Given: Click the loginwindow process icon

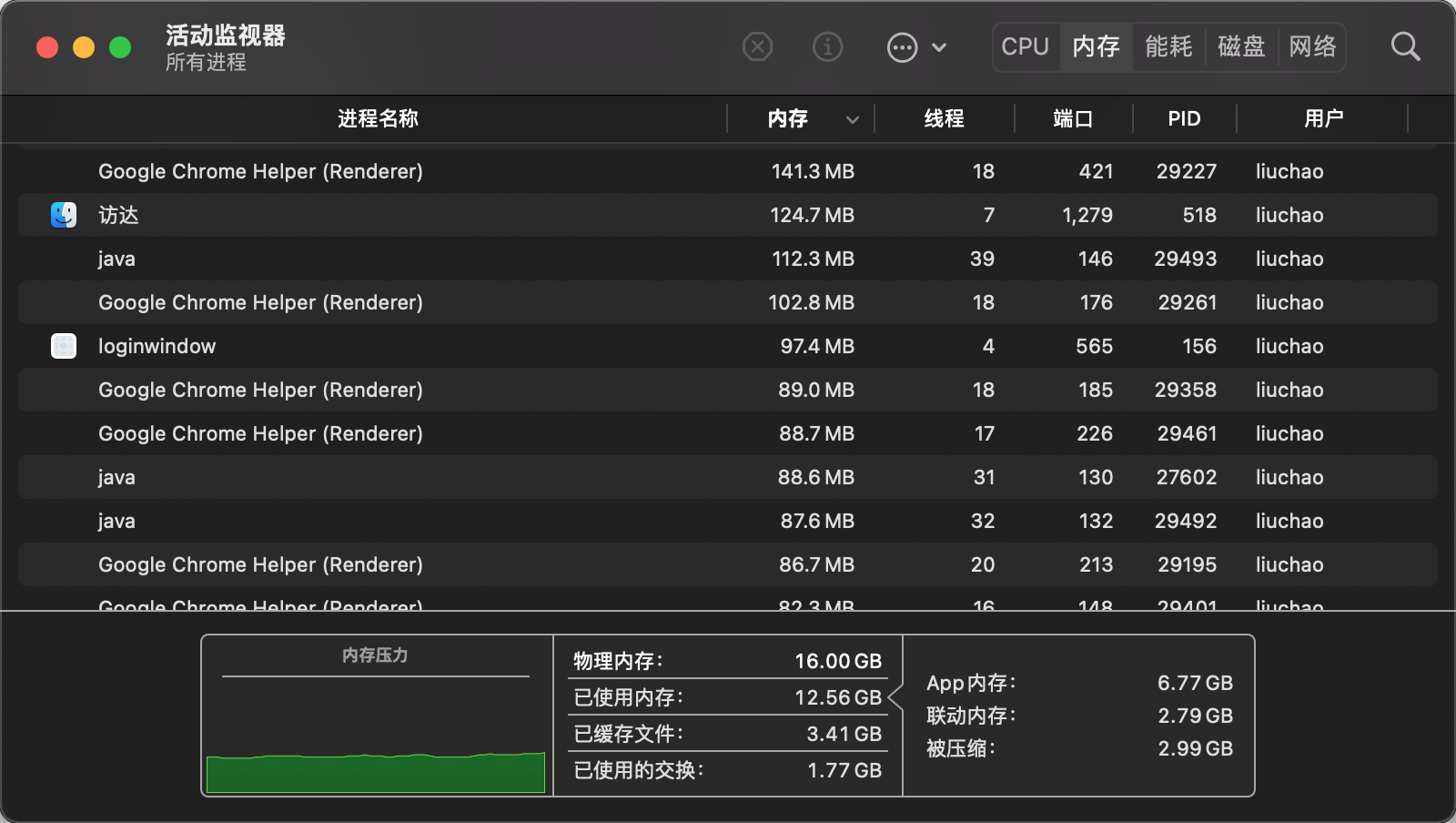Looking at the screenshot, I should [64, 346].
